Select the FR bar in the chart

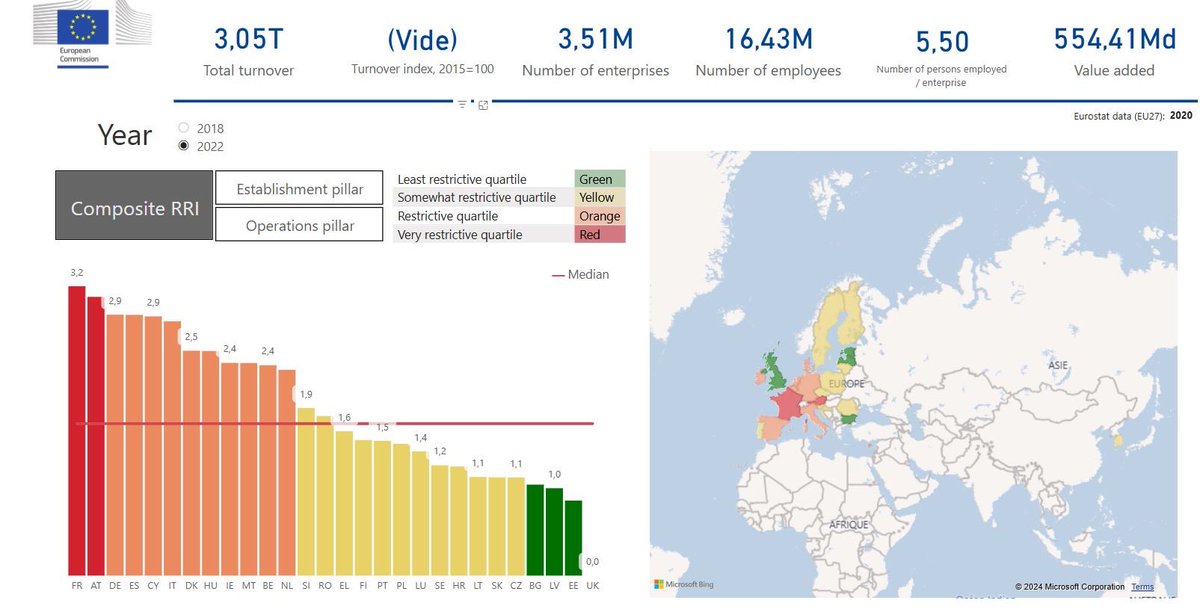[x=77, y=431]
